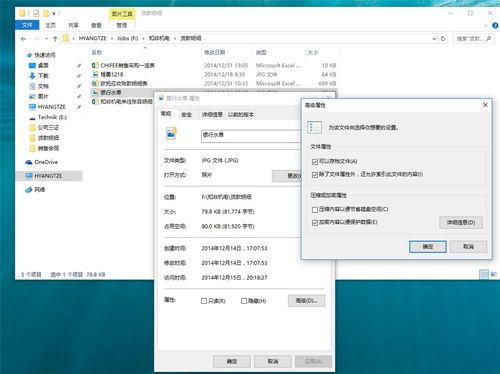Switch to large icons view at bottom-right
The width and height of the screenshot is (500, 374).
tap(493, 274)
